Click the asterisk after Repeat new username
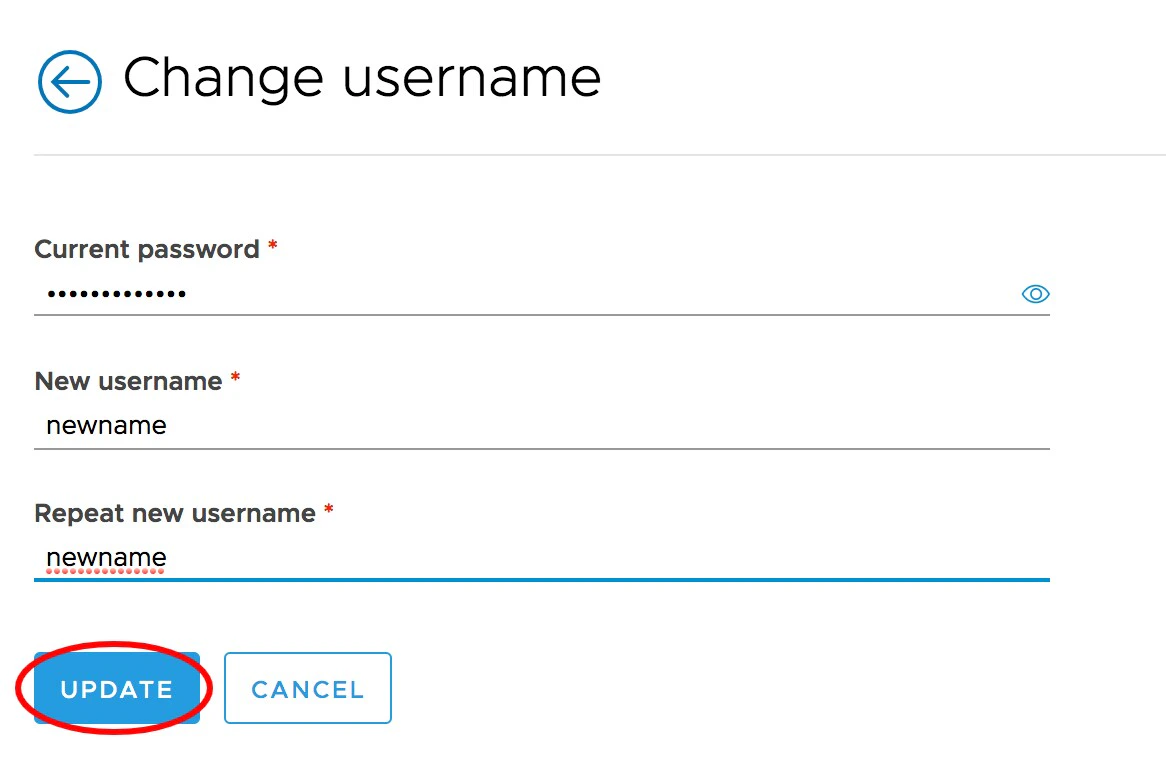 tap(328, 511)
